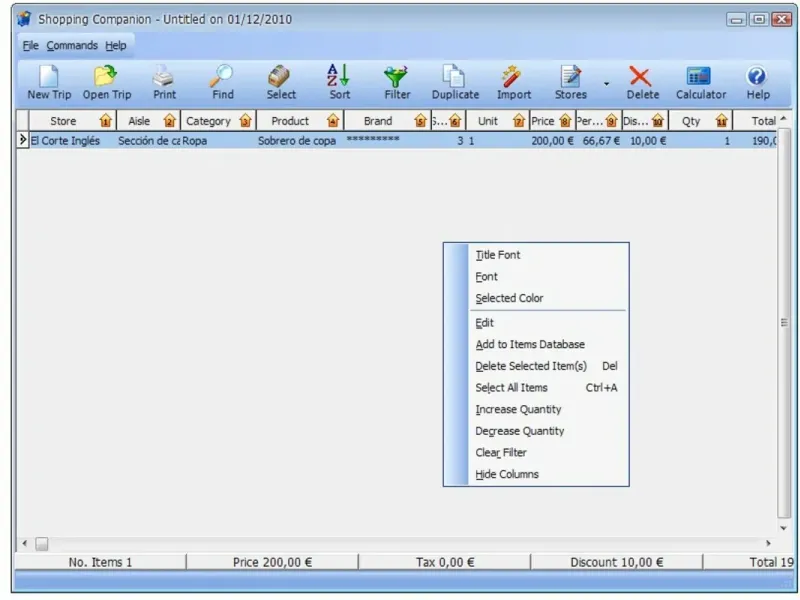Click the vertical scrollbar thumb grip
Viewport: 800px width, 600px height.
[x=784, y=322]
